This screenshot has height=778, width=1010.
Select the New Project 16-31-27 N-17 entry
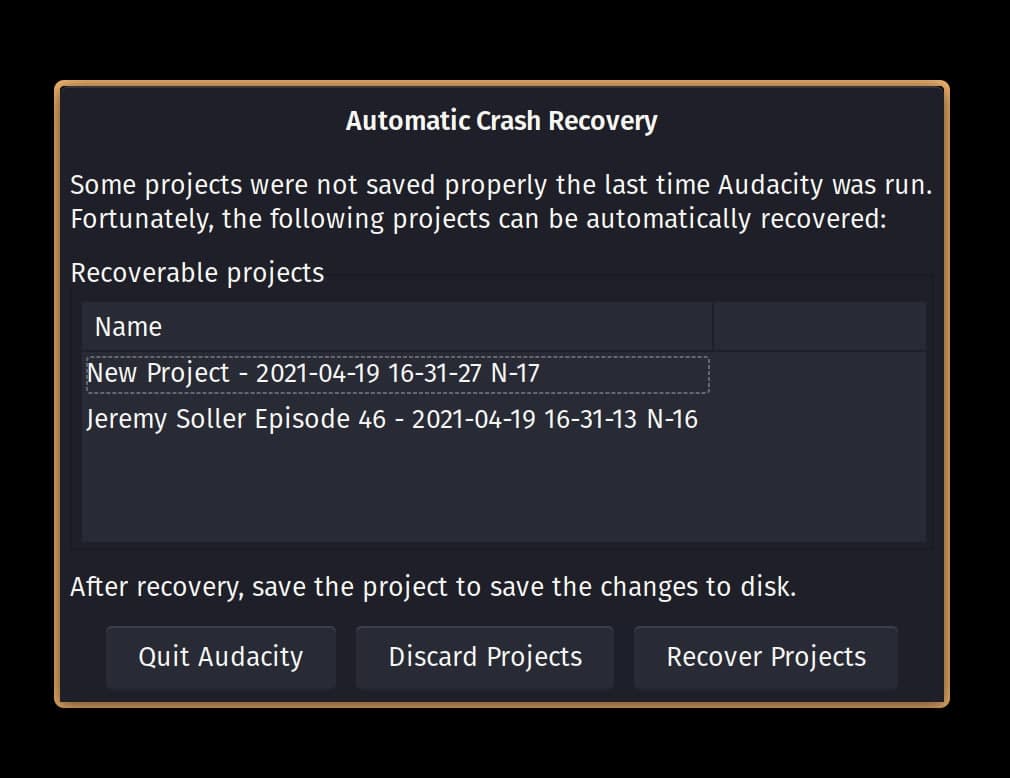pyautogui.click(x=313, y=372)
